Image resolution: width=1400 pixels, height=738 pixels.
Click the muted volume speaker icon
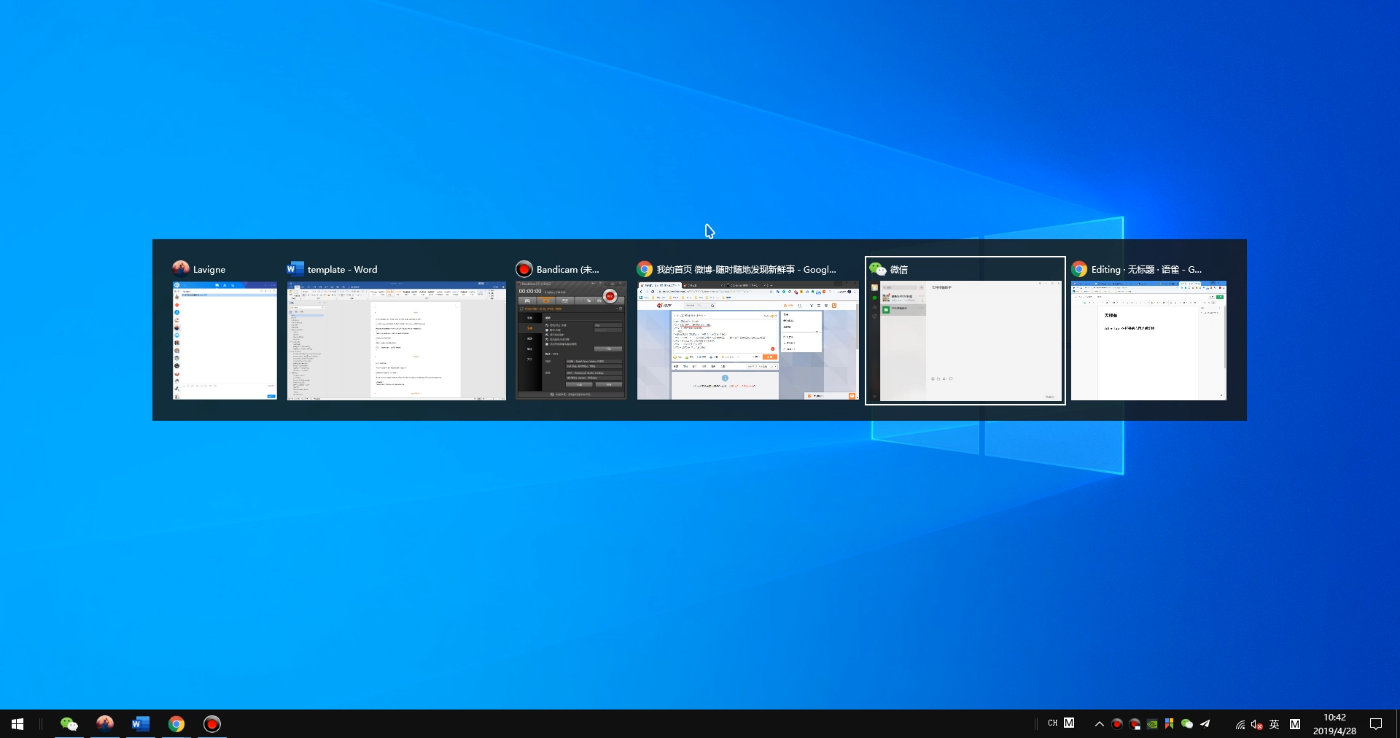(x=1257, y=723)
